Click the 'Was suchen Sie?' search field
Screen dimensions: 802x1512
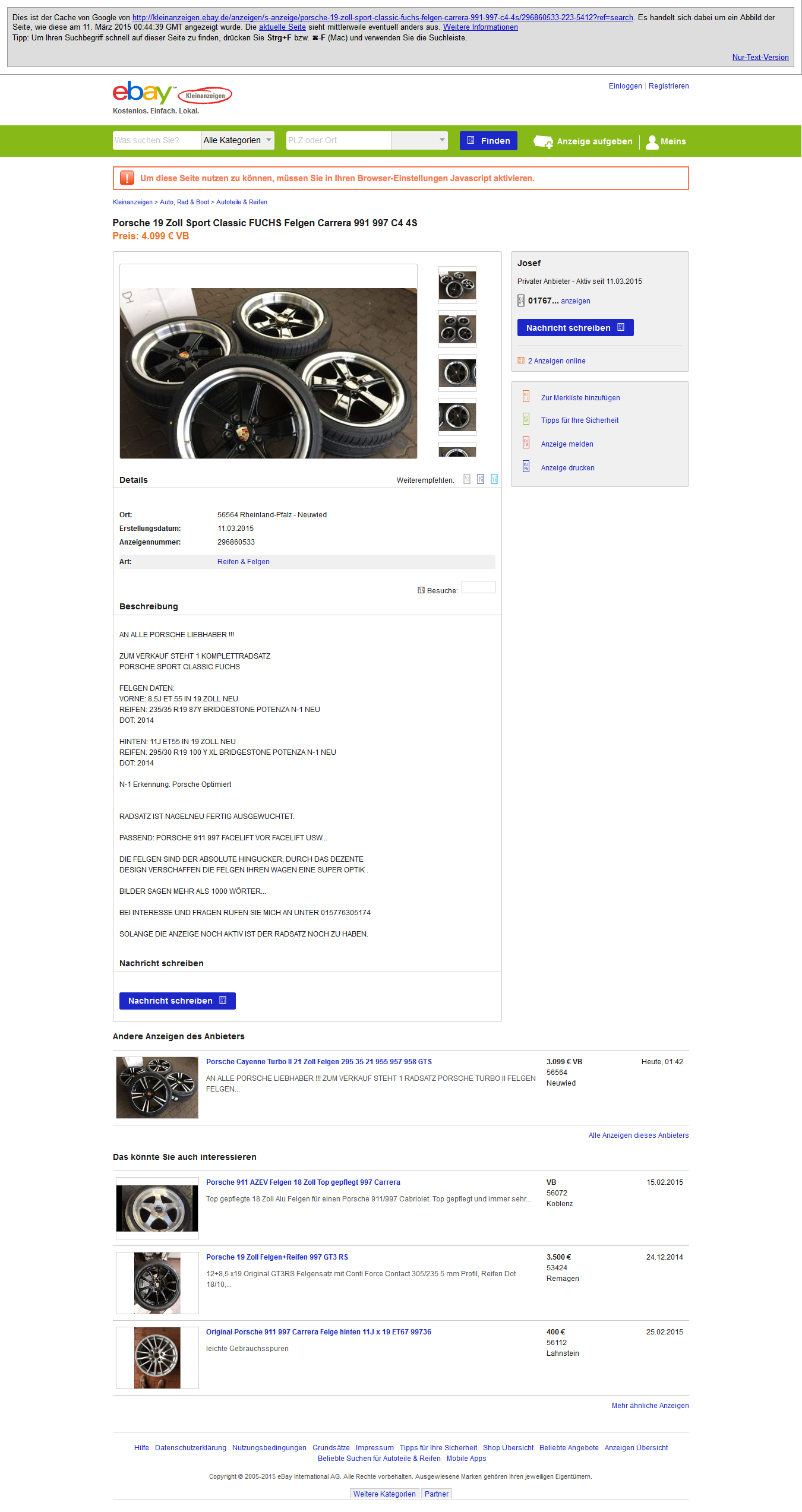(x=157, y=140)
